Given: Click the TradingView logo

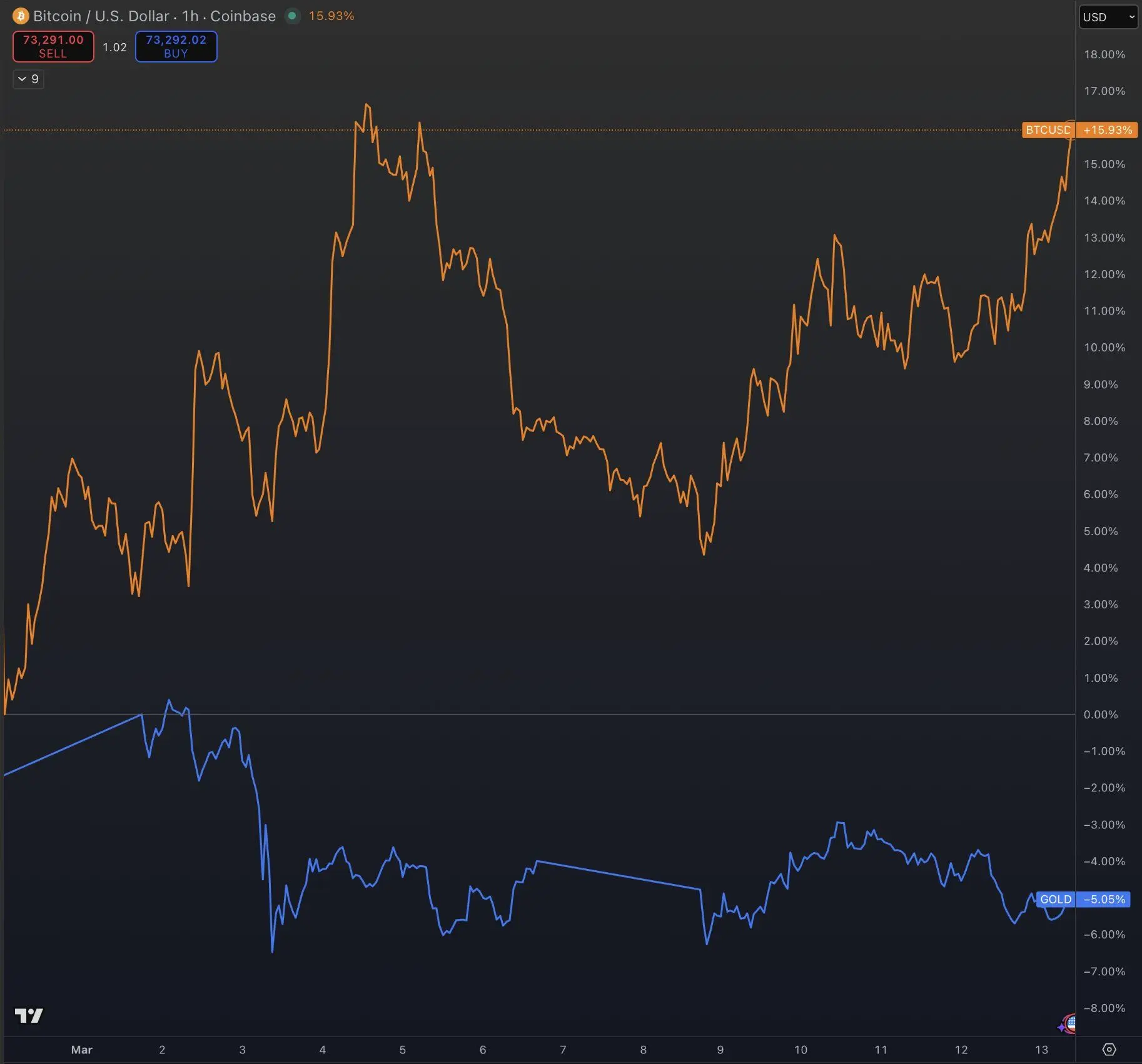Looking at the screenshot, I should (29, 1015).
